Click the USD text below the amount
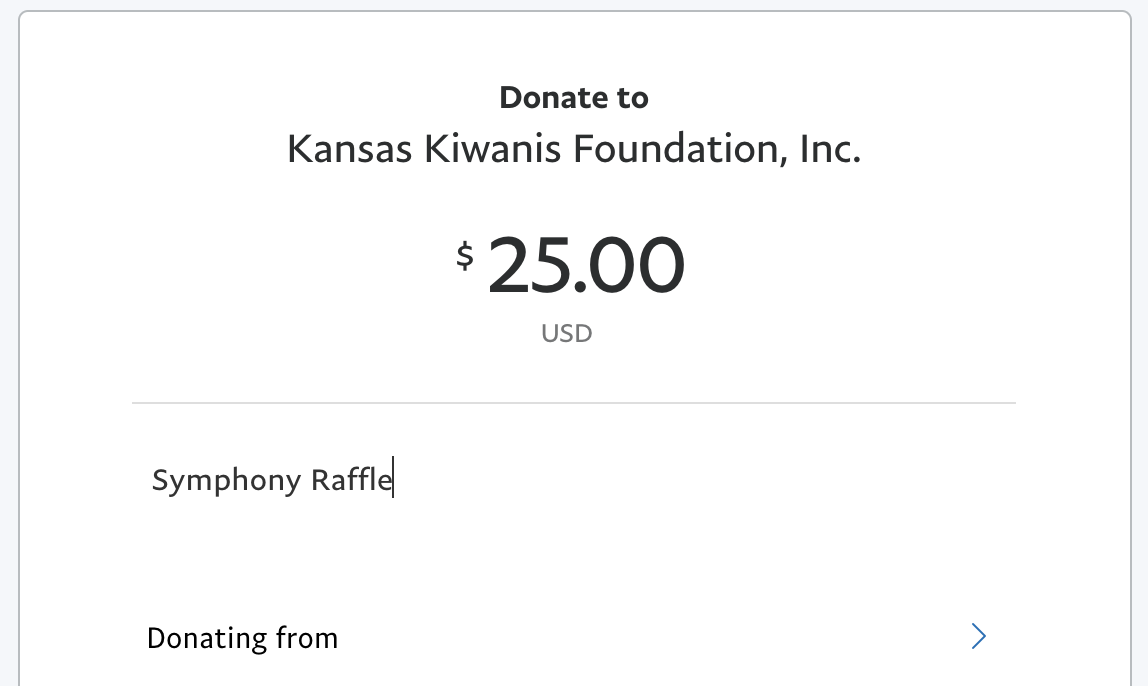The width and height of the screenshot is (1148, 686). [566, 333]
